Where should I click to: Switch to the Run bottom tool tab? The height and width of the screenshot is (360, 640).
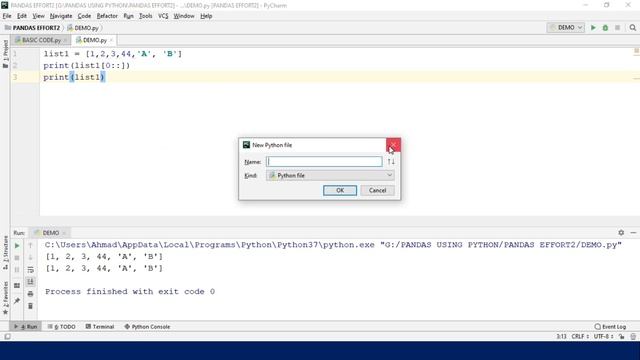click(26, 327)
